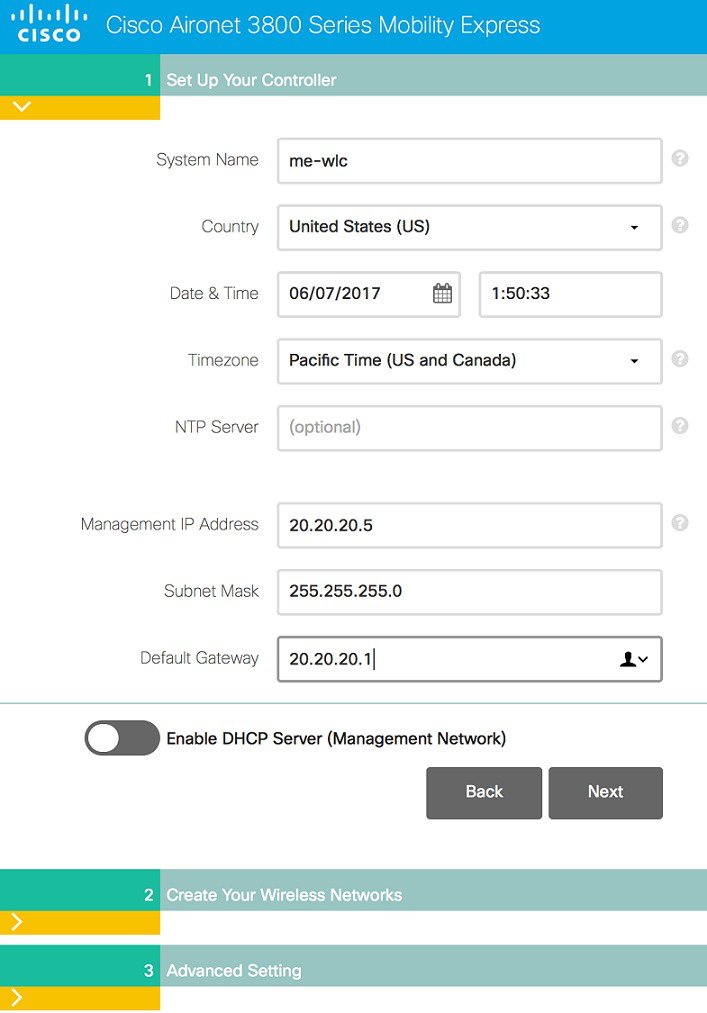Click the Next button
Screen dimensions: 707x1013
pyautogui.click(x=606, y=793)
